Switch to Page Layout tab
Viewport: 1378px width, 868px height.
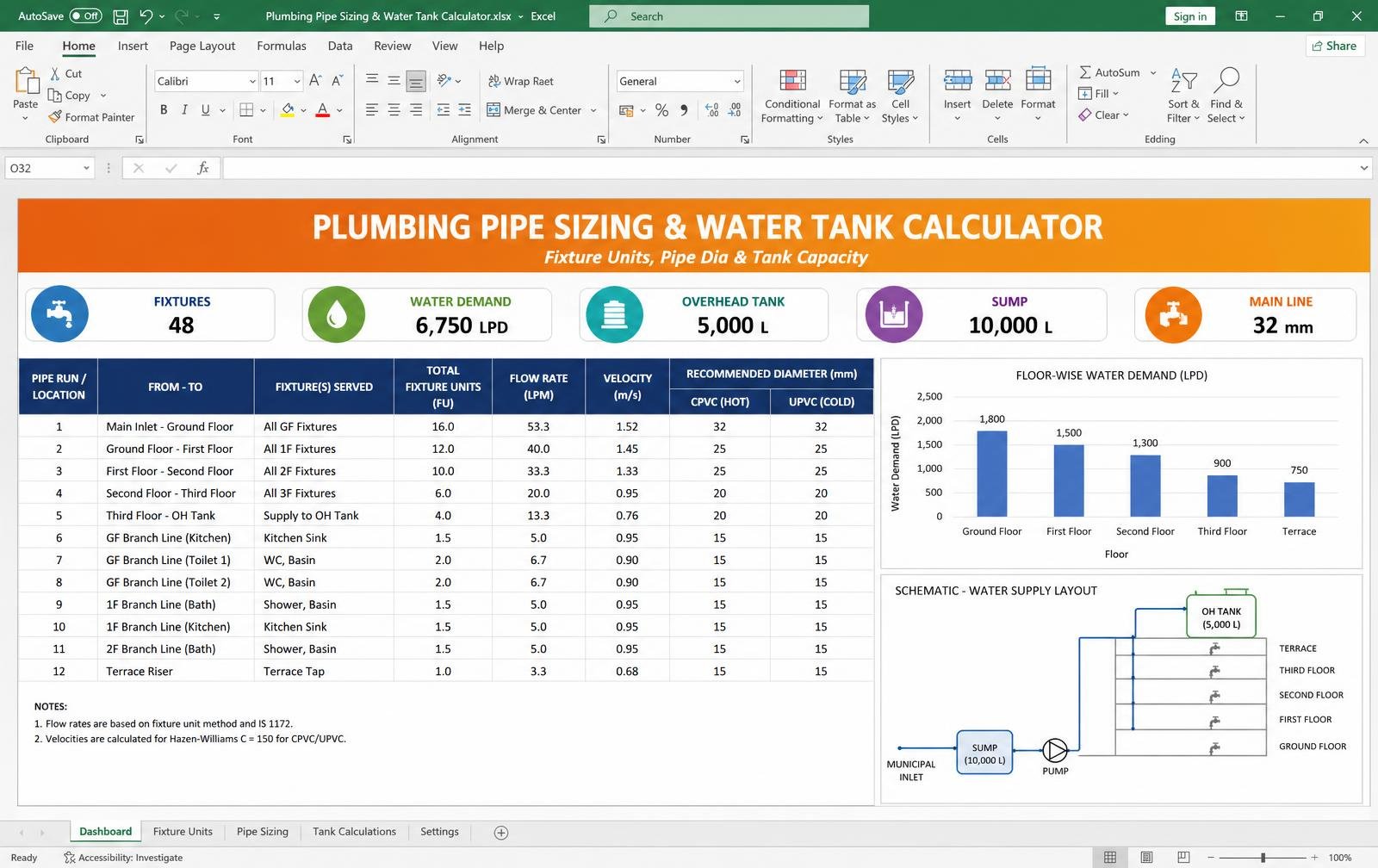click(202, 46)
